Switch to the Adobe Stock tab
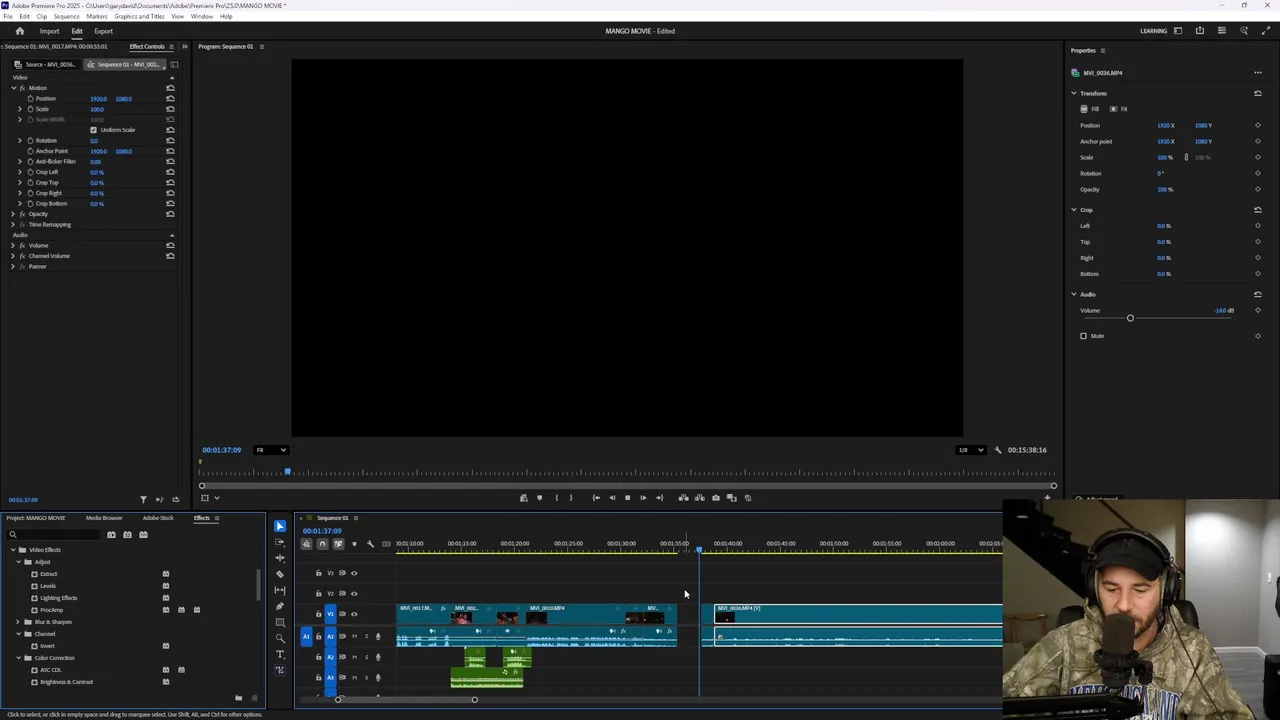Screen dimensions: 1280x720 [x=158, y=518]
